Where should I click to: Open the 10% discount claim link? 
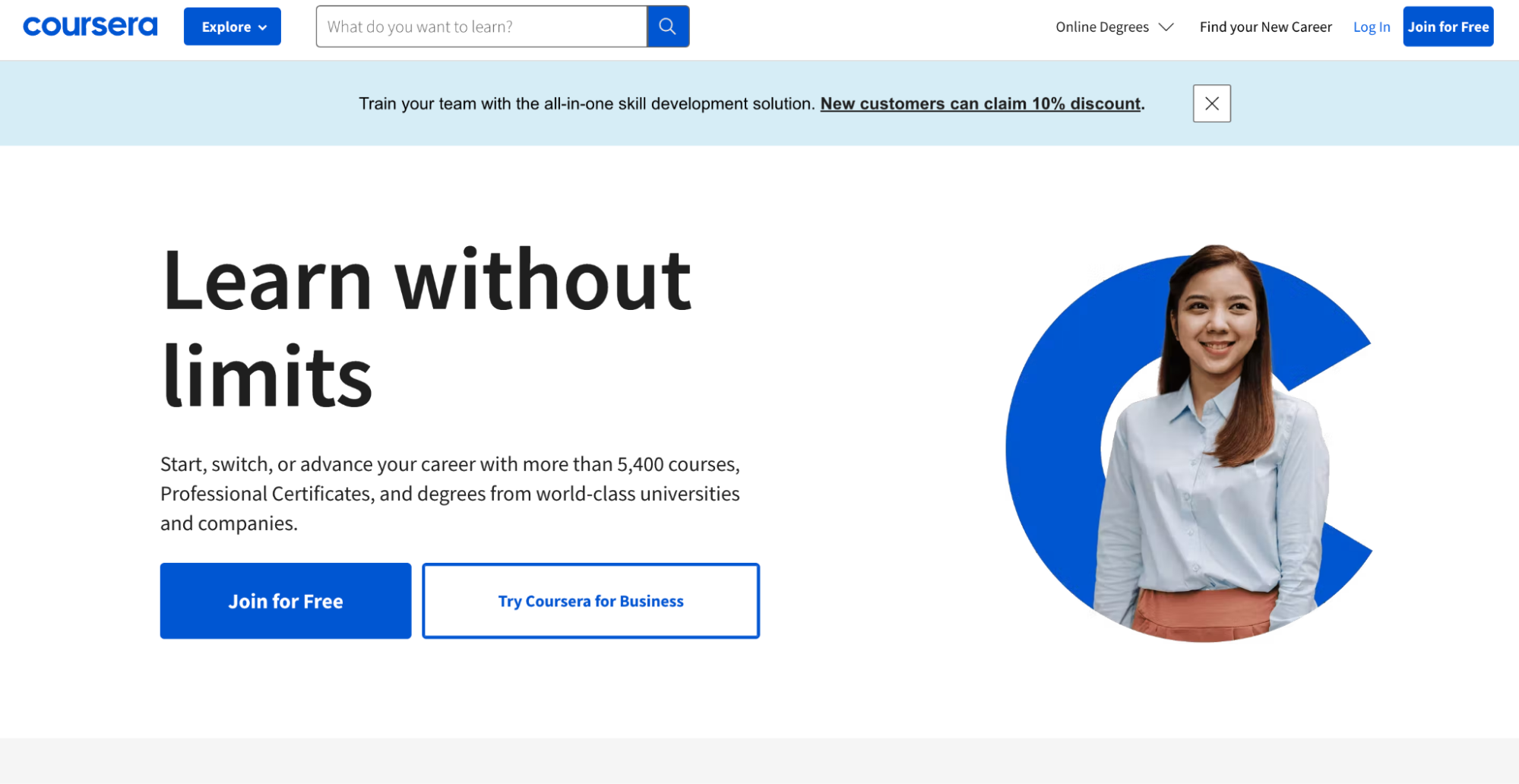[980, 103]
